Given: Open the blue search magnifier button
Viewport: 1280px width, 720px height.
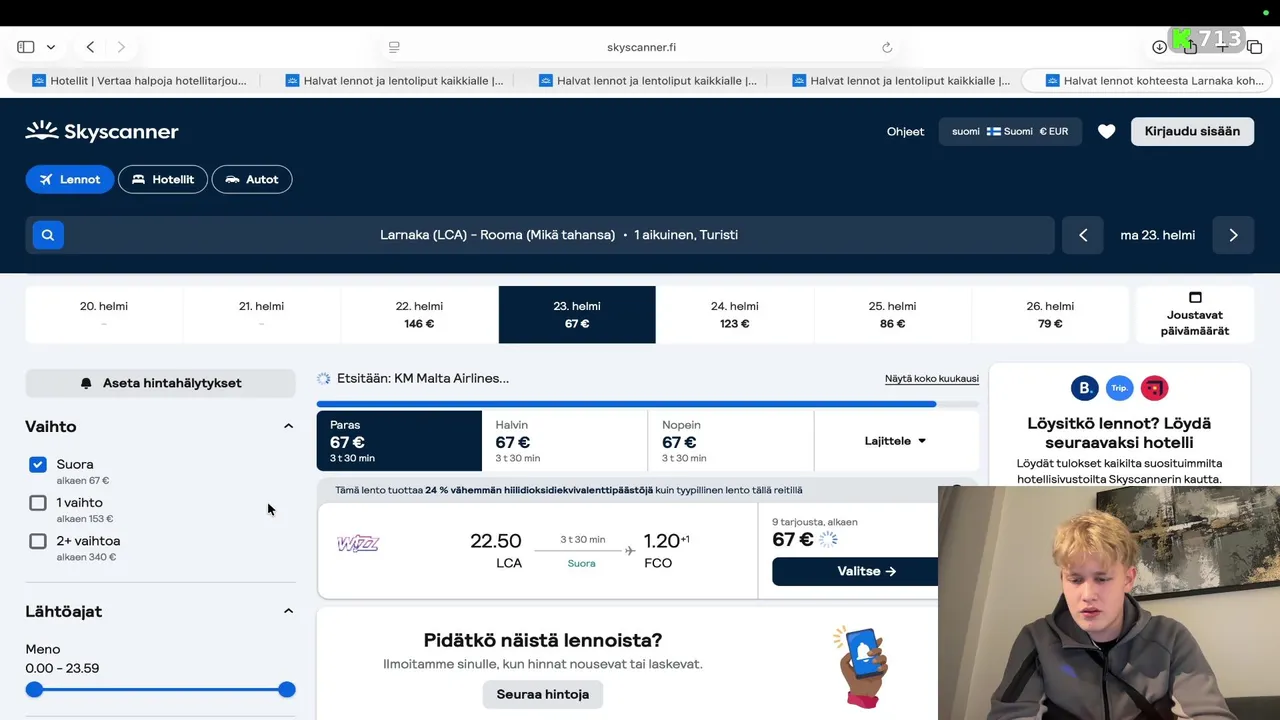Looking at the screenshot, I should (48, 235).
